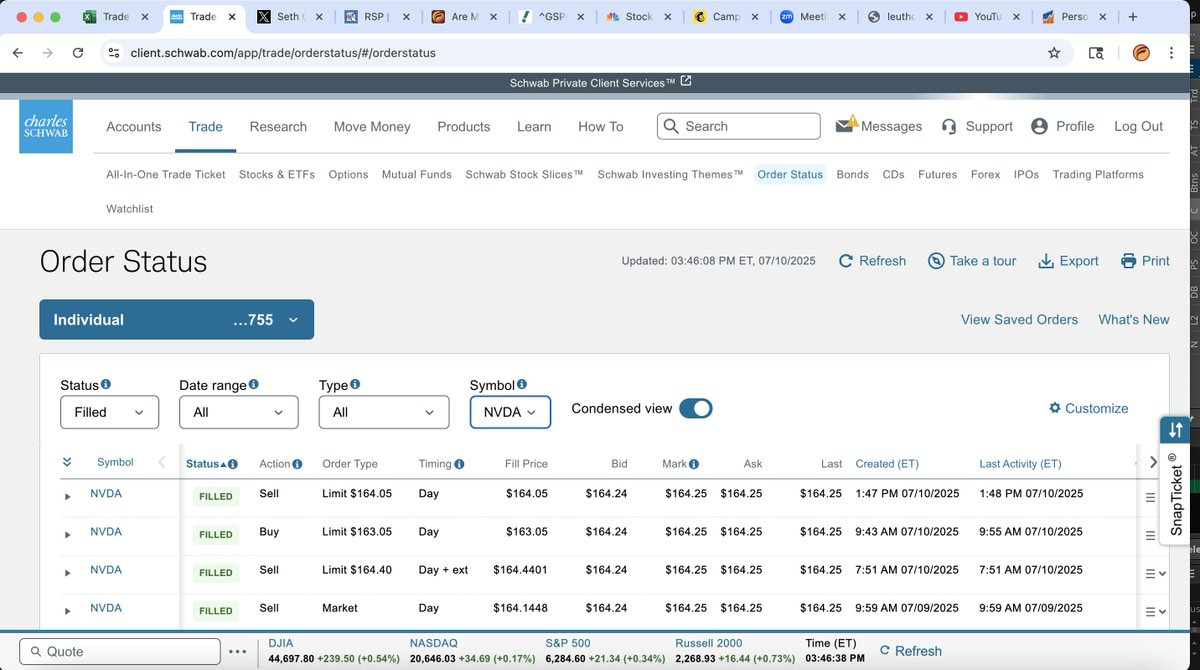
Task: Click the Status filter info icon
Action: pos(106,384)
